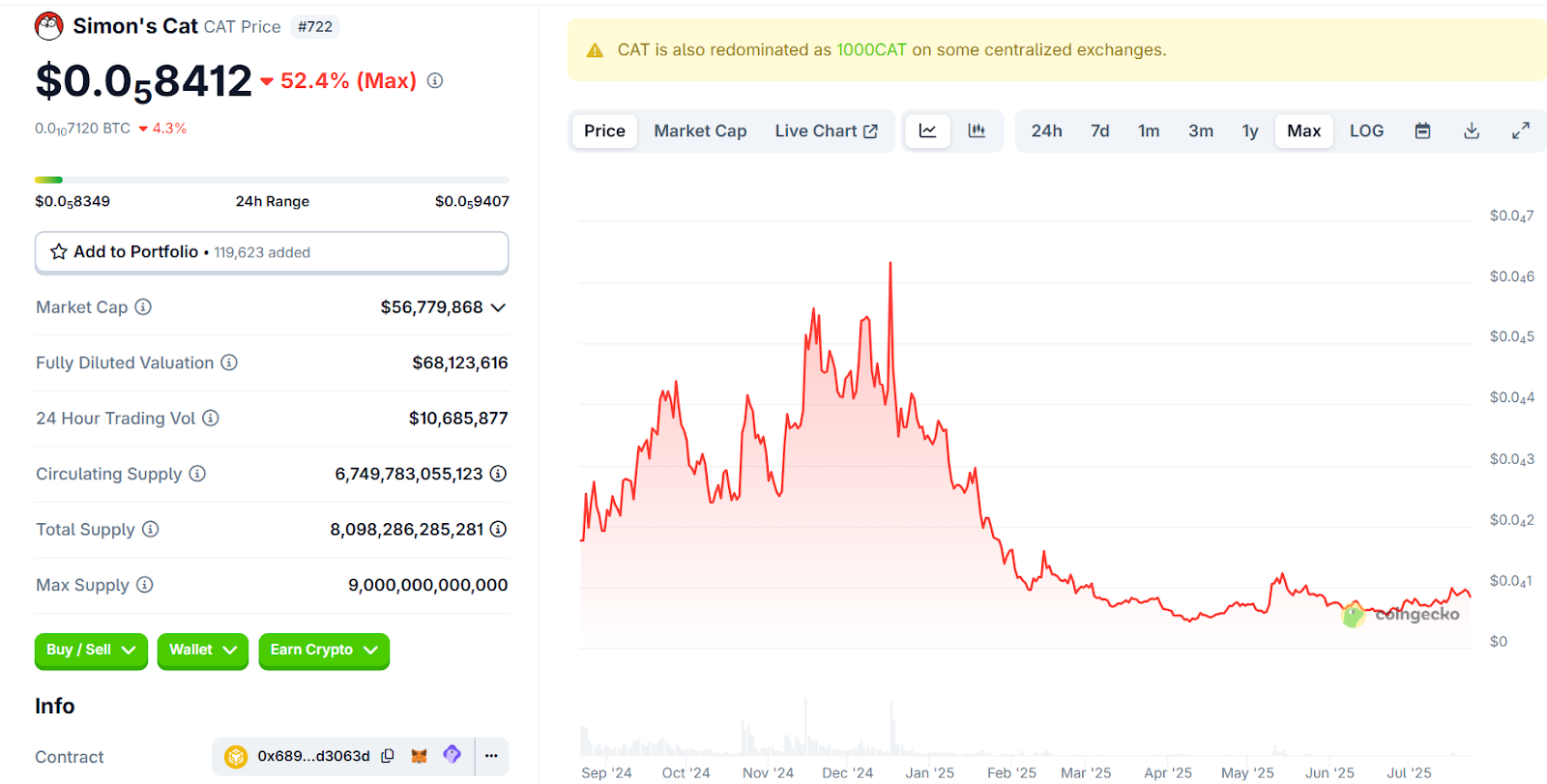The height and width of the screenshot is (784, 1547).
Task: Add token to MetaMask via fox icon
Action: (419, 756)
